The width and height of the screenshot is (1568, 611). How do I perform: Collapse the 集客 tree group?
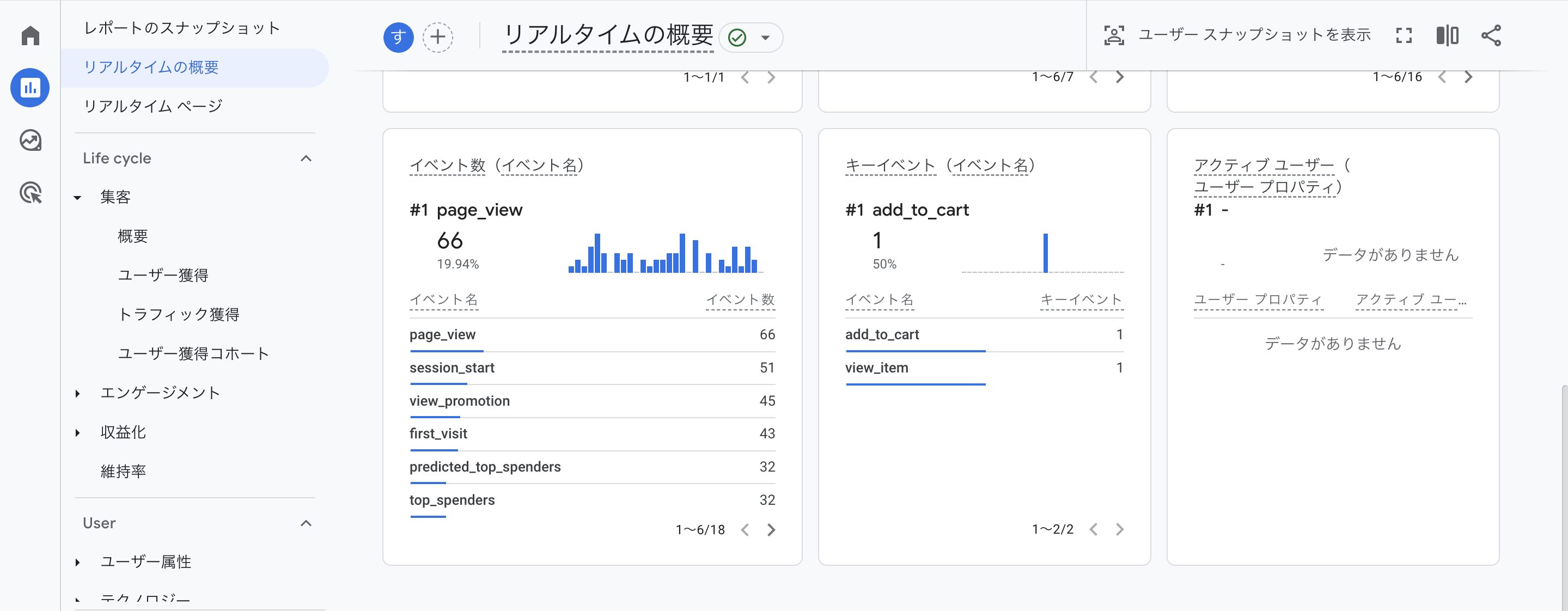pos(77,197)
